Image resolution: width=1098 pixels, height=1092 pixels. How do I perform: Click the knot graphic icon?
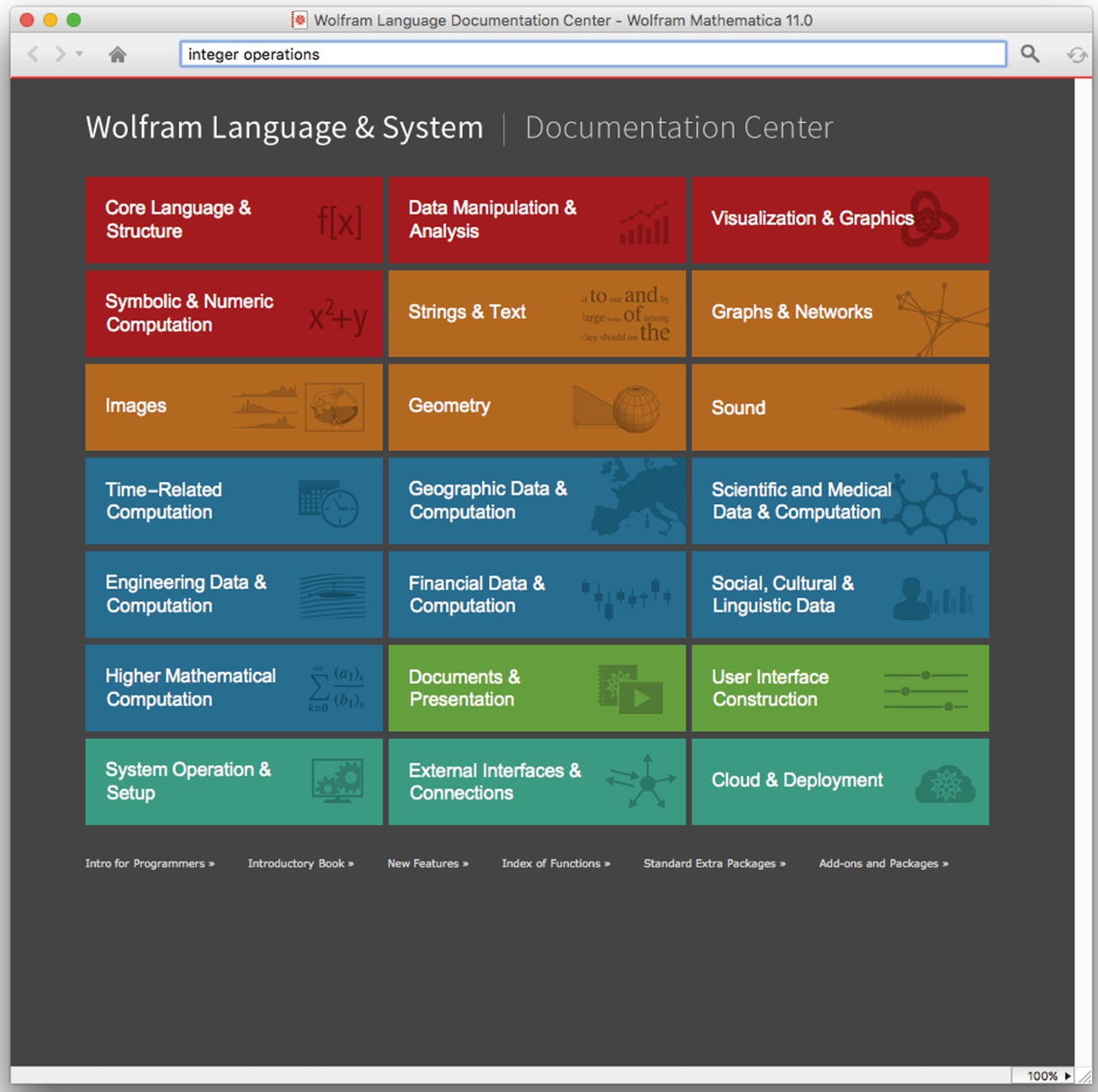[929, 218]
